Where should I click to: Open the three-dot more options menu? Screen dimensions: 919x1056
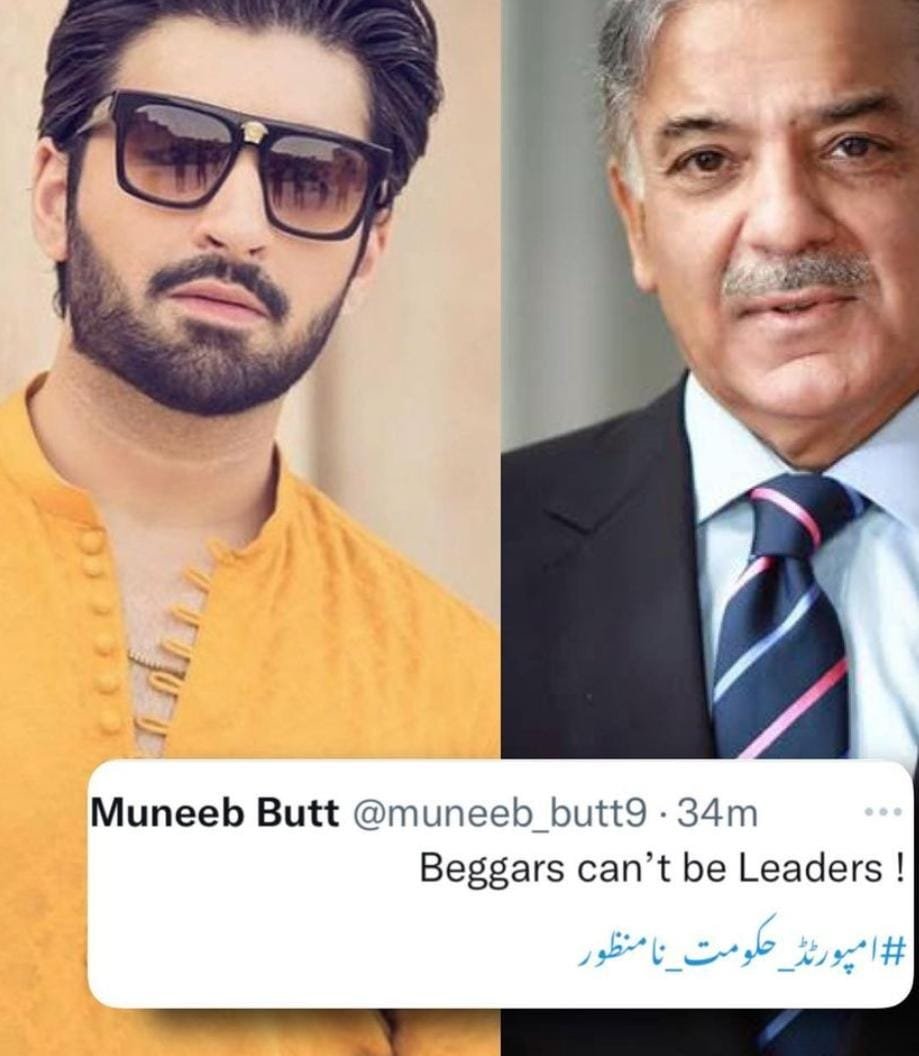(x=883, y=812)
